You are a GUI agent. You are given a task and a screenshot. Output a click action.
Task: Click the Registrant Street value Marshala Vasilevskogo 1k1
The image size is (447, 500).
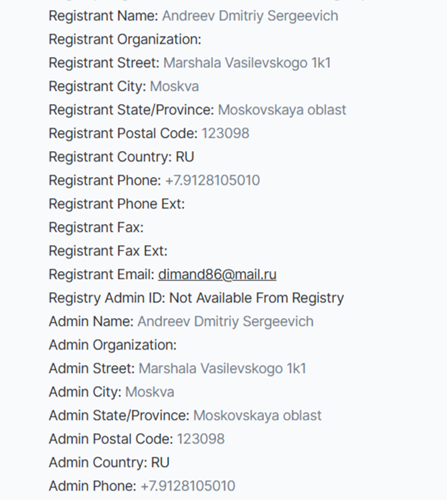tap(247, 63)
